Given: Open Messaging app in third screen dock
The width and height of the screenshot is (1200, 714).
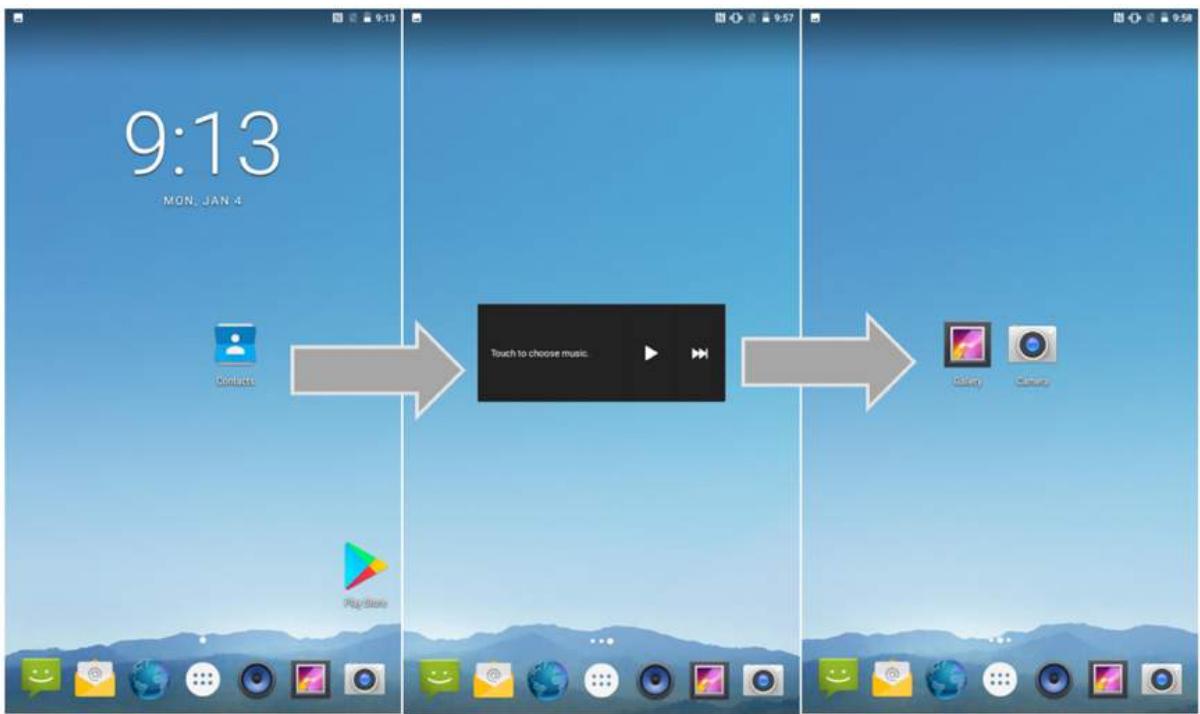Looking at the screenshot, I should click(838, 679).
